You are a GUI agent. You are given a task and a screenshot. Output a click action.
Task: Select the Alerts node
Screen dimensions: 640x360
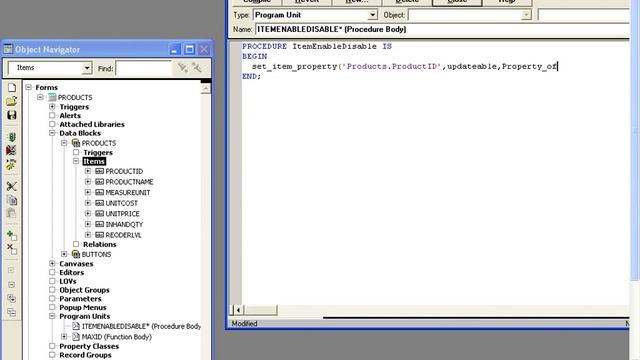pyautogui.click(x=70, y=116)
